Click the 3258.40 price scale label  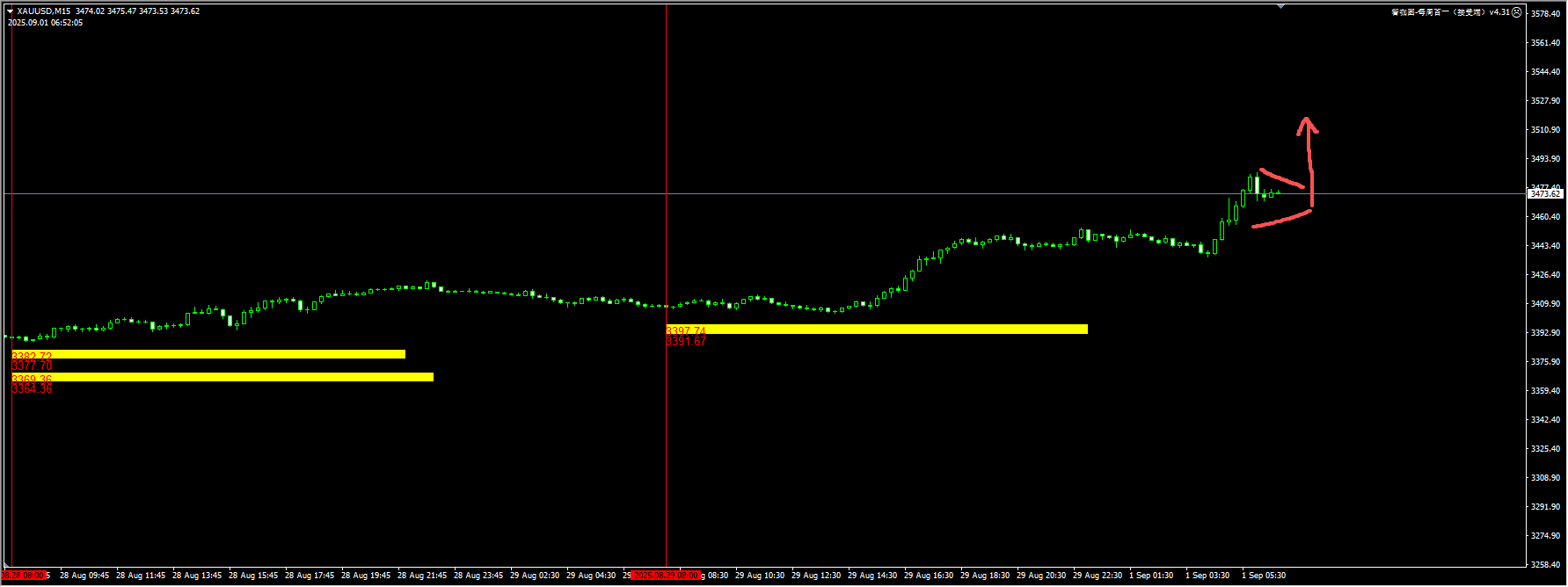point(1545,565)
